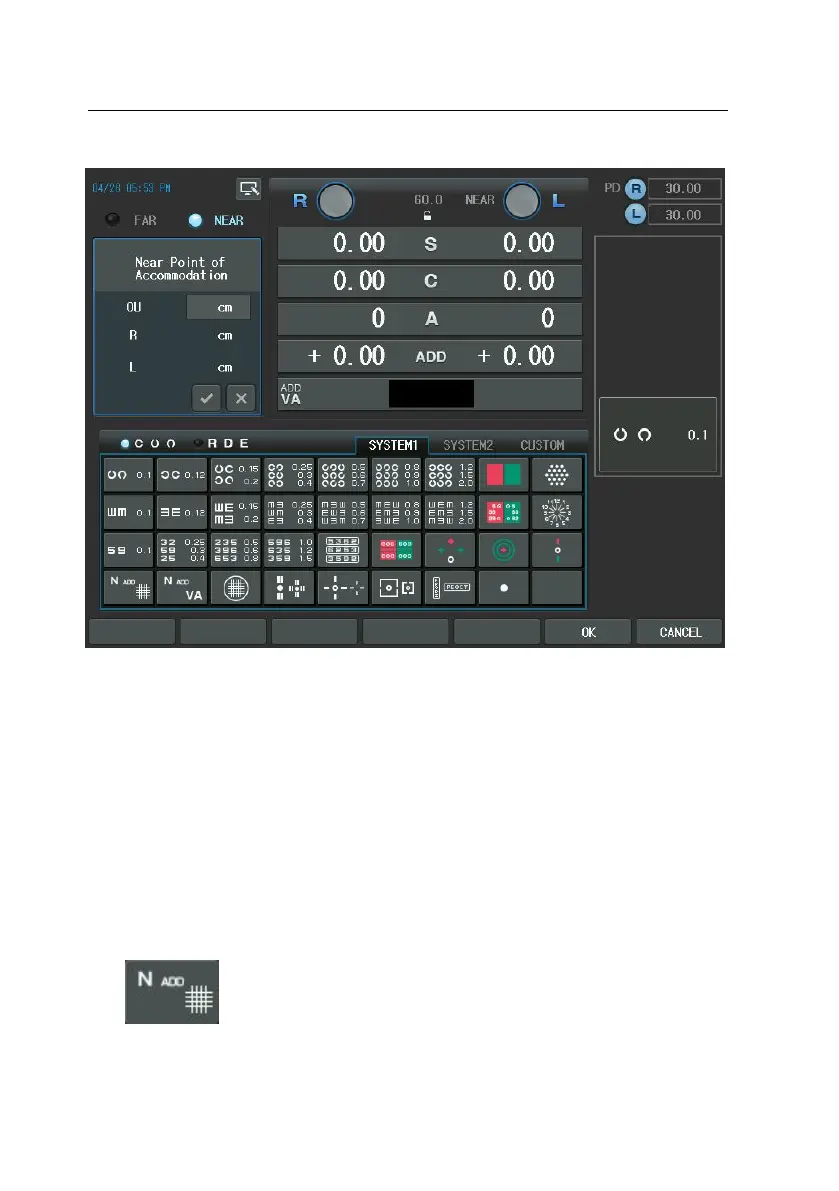Open the astigmatism clock dial chart
Viewport: 839px width, 1191px height.
coord(557,513)
